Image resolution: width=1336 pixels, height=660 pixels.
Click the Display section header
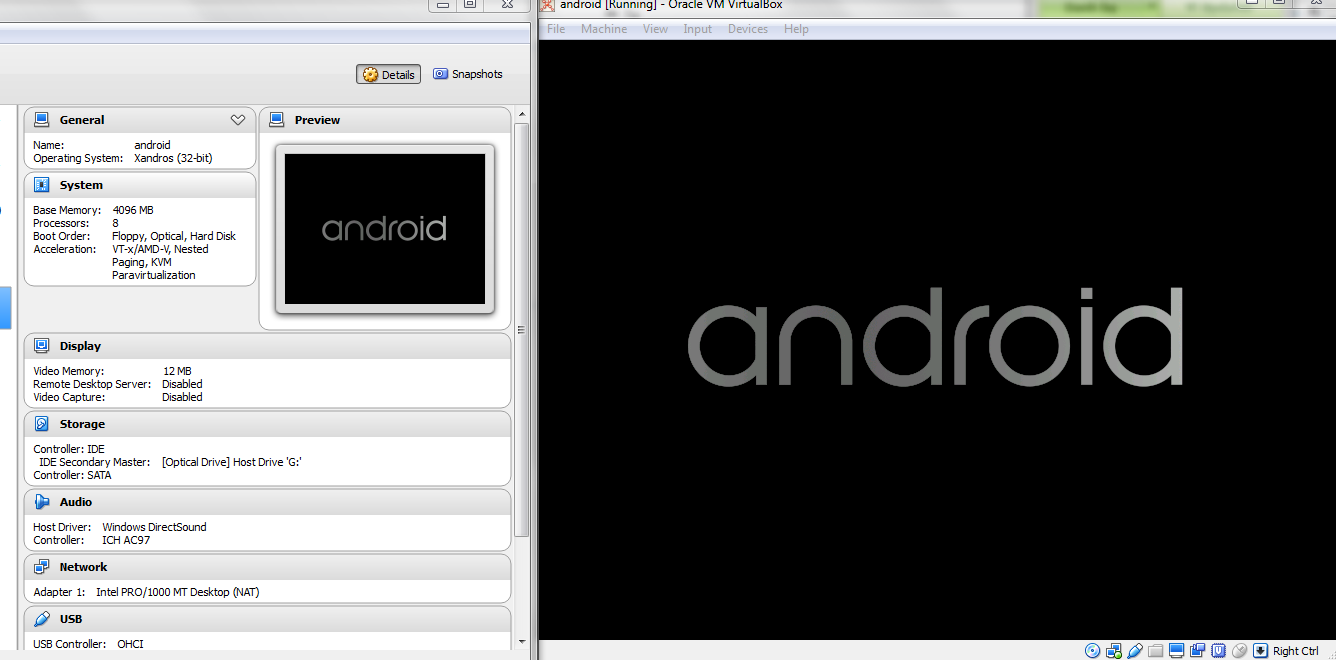point(267,346)
